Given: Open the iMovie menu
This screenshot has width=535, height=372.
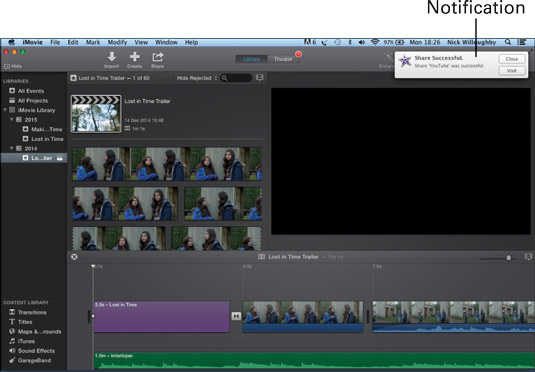Looking at the screenshot, I should coord(32,42).
